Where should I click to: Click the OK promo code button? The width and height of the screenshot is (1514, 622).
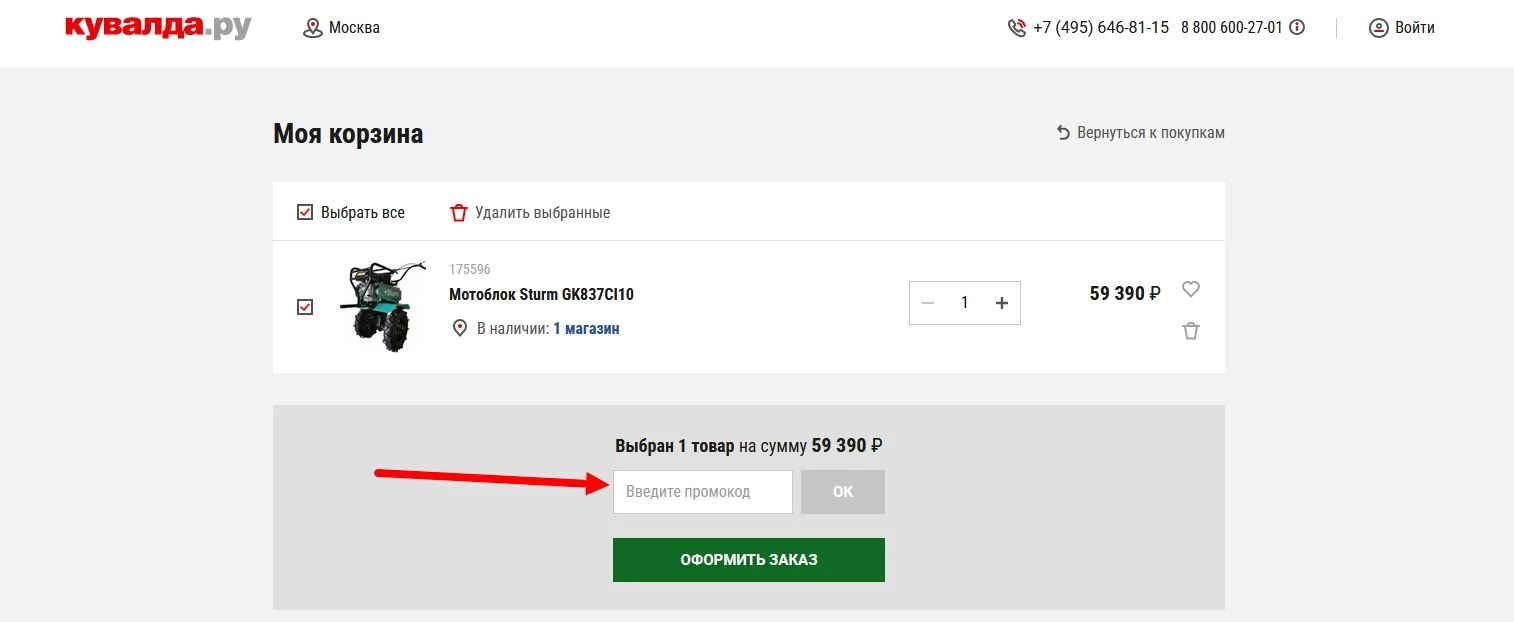click(x=843, y=492)
